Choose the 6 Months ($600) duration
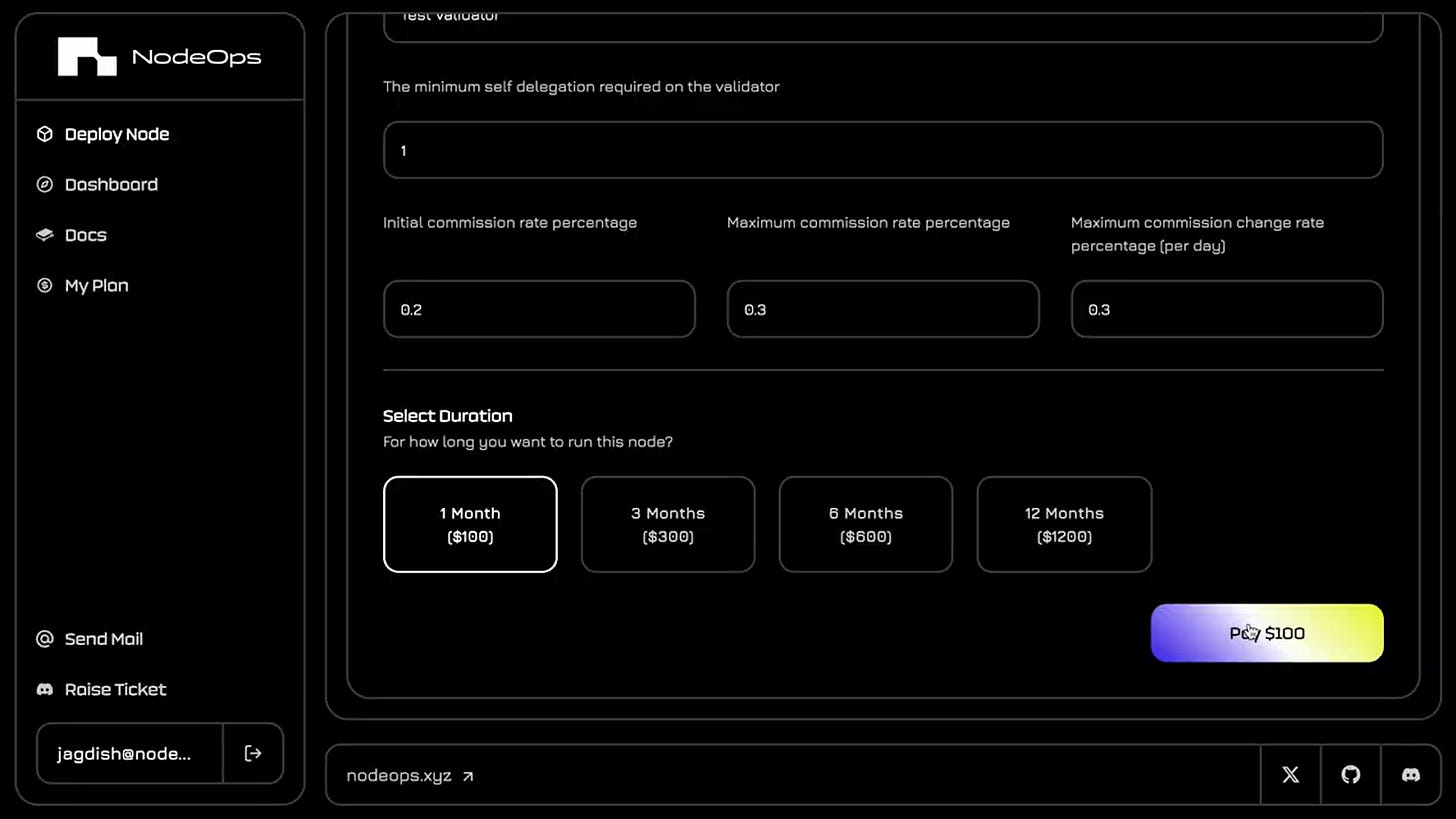The width and height of the screenshot is (1456, 819). [865, 524]
